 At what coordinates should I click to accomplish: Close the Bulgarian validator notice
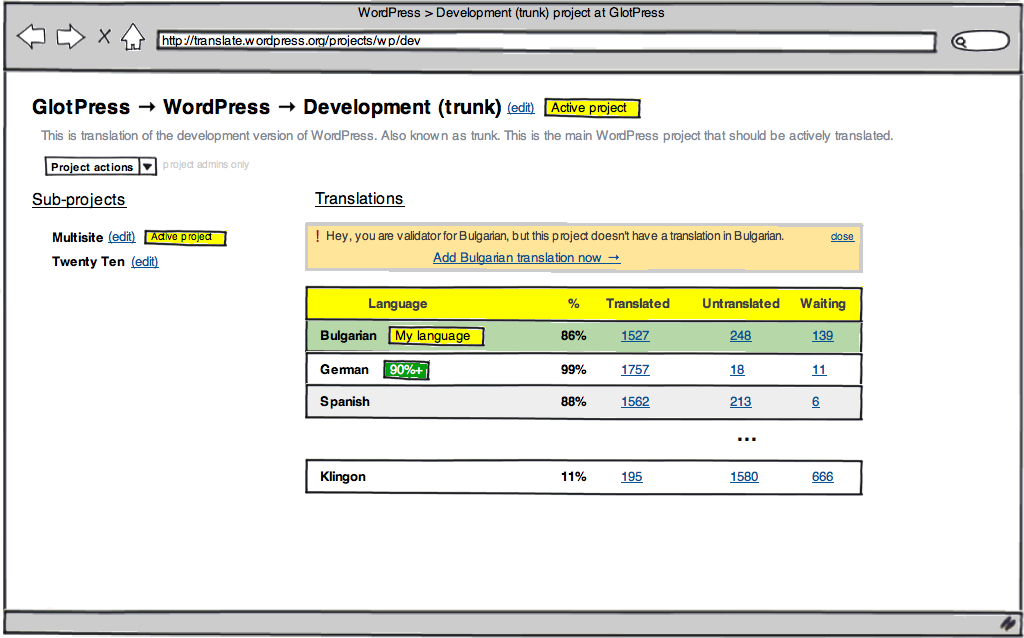click(842, 237)
